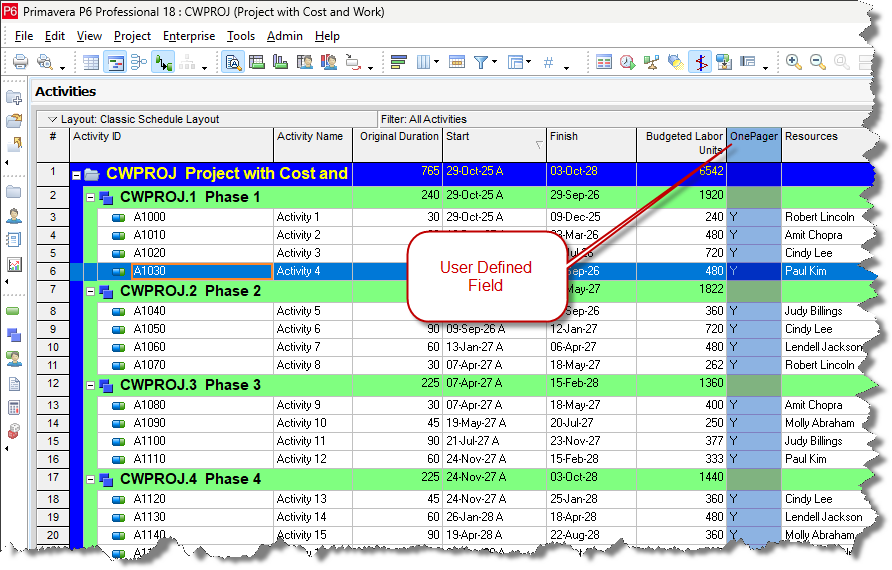Switch to Activity Table view icon
This screenshot has height=570, width=892.
[x=91, y=61]
